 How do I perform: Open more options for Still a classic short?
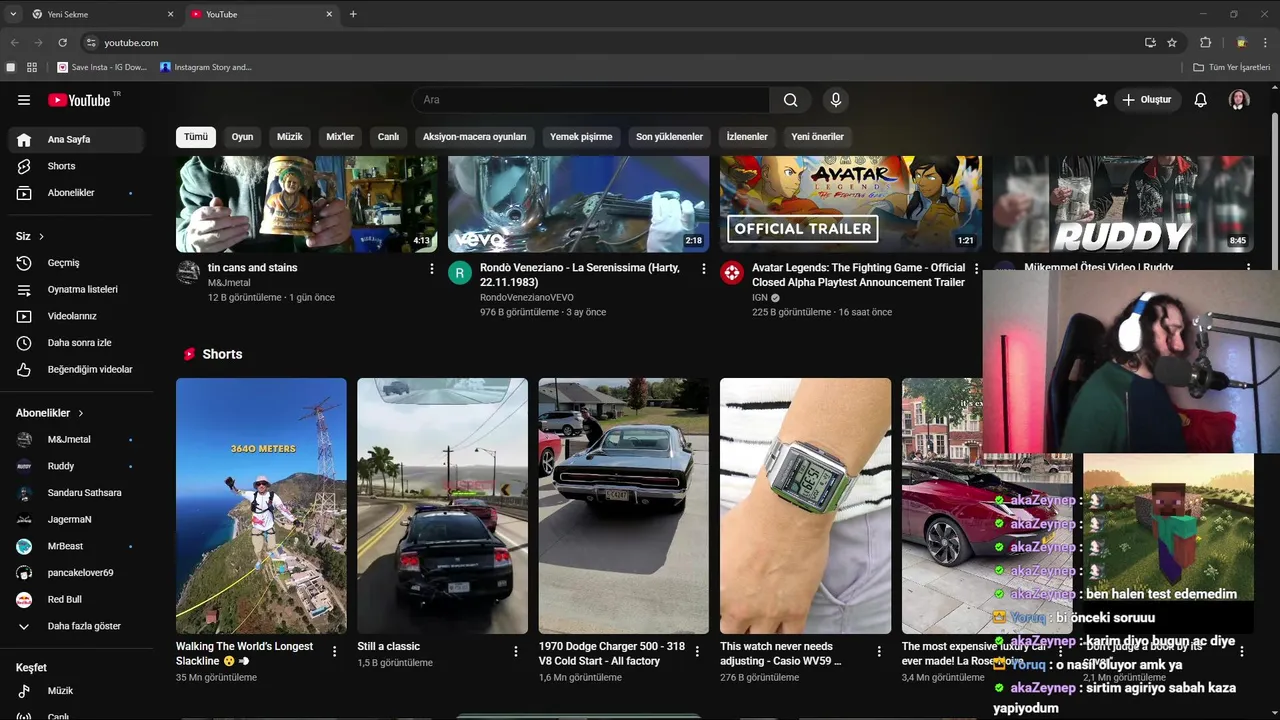point(516,651)
